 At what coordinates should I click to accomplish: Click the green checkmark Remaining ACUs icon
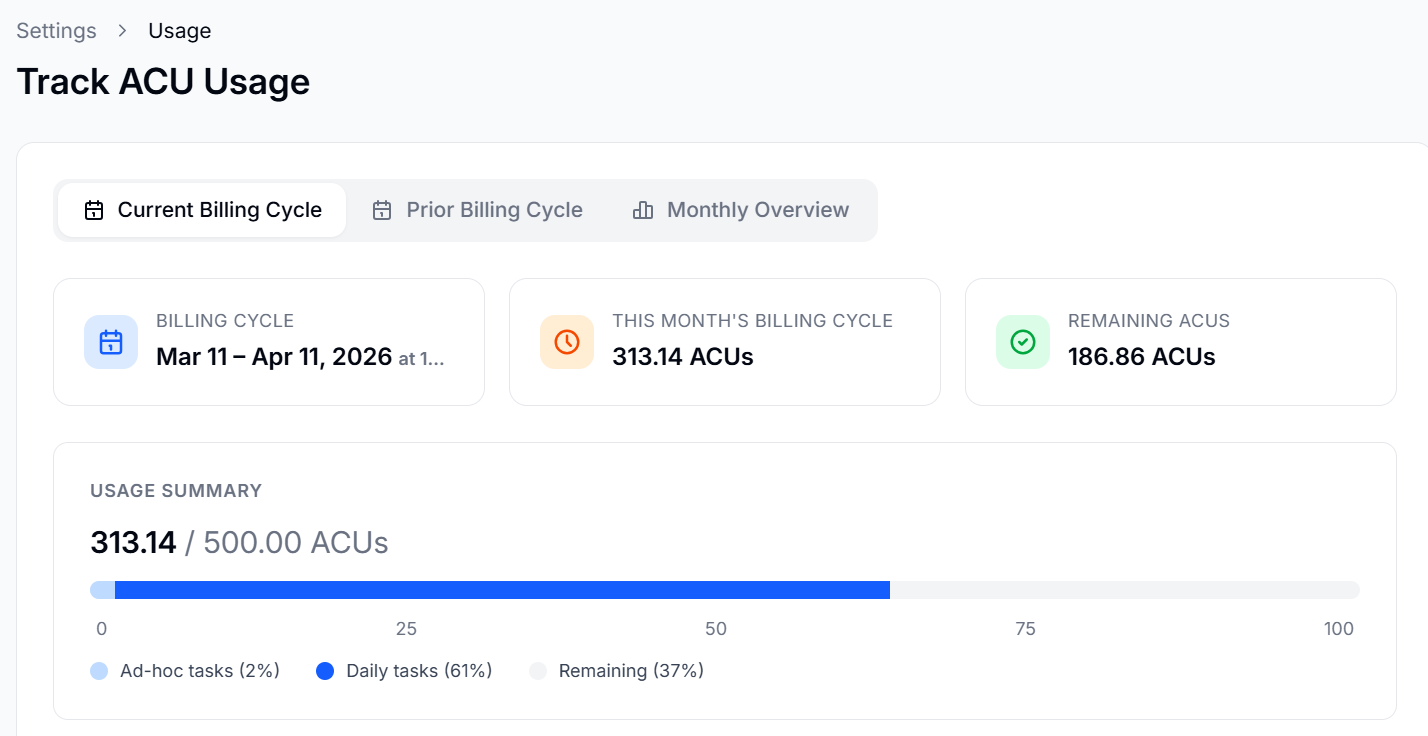[x=1023, y=342]
